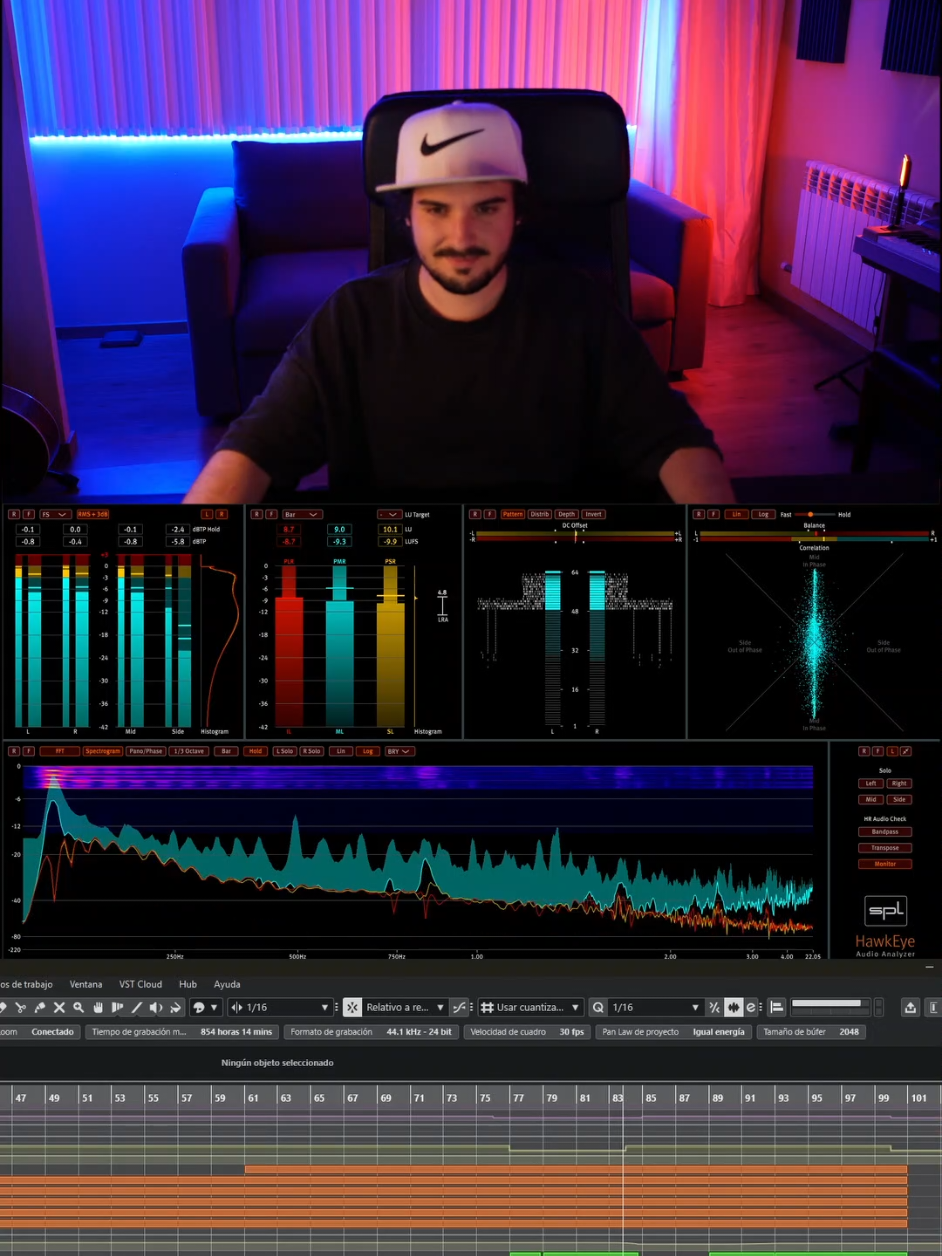Select the scissors split tool
The width and height of the screenshot is (942, 1256).
tap(20, 1007)
